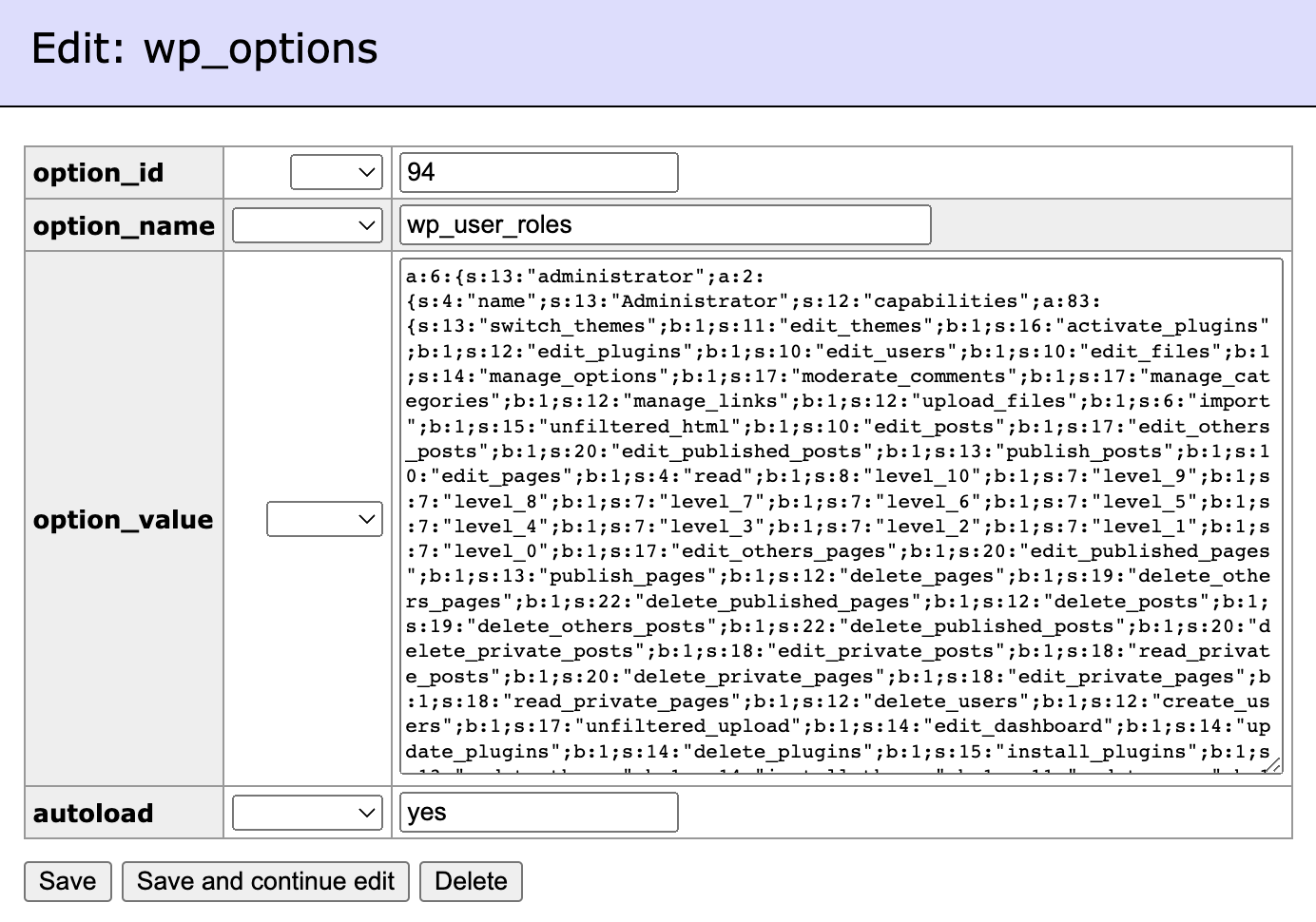Click Save and continue edit
Viewport: 1316px width, 922px height.
coord(265,881)
